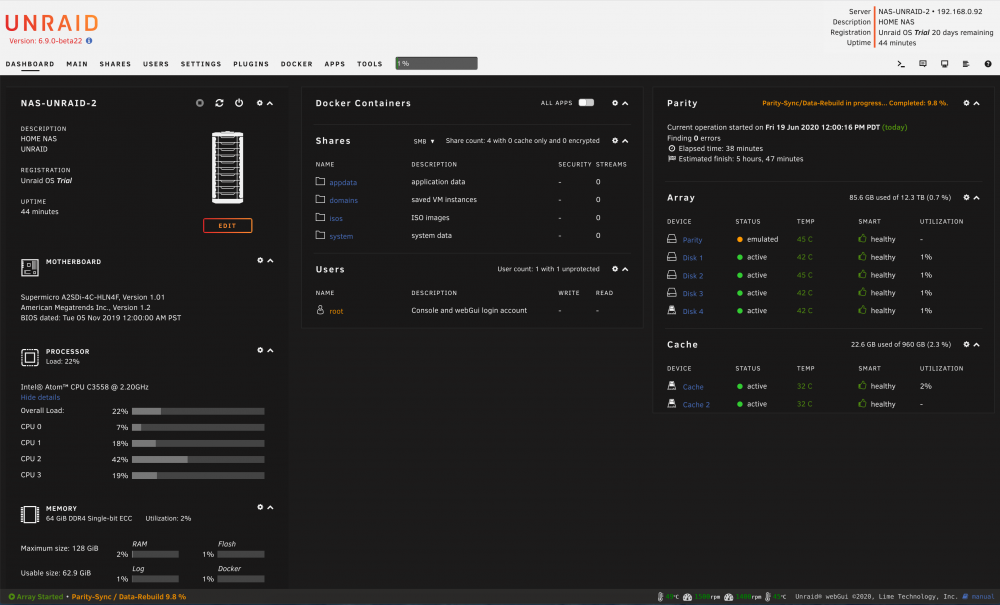
Task: Open Cache 2 device link
Action: 696,404
